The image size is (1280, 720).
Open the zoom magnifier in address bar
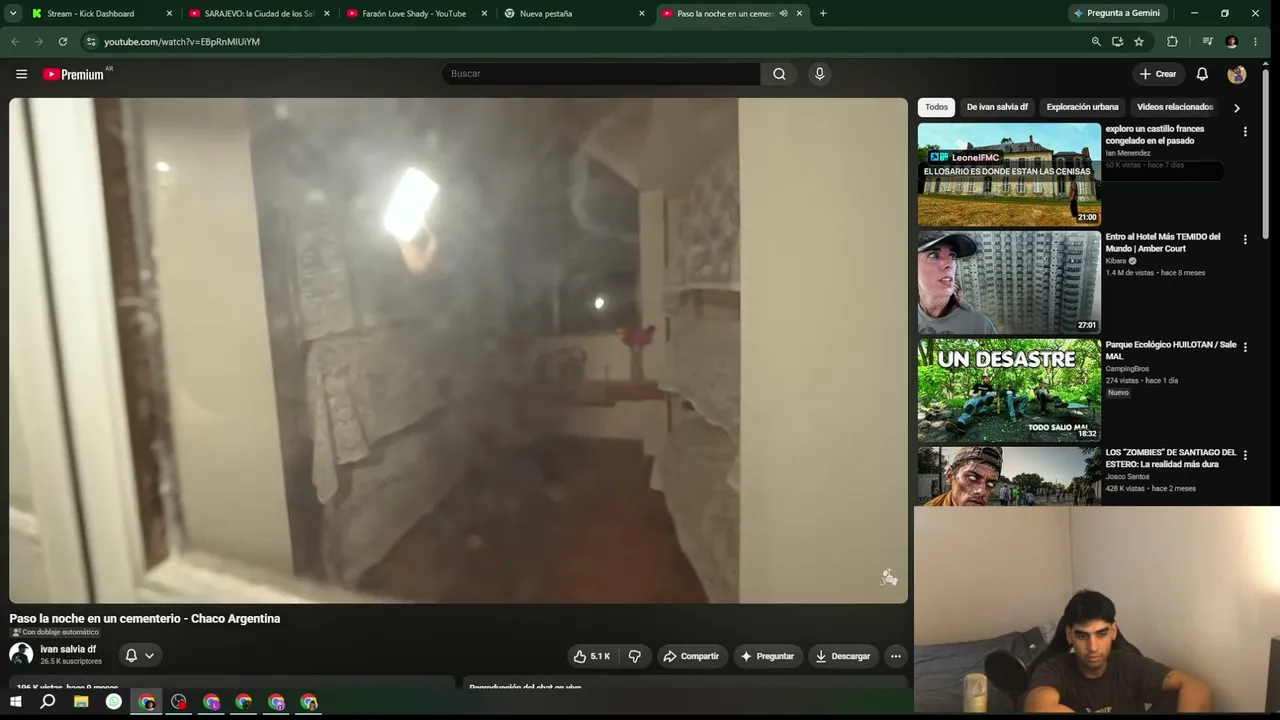click(x=1096, y=42)
